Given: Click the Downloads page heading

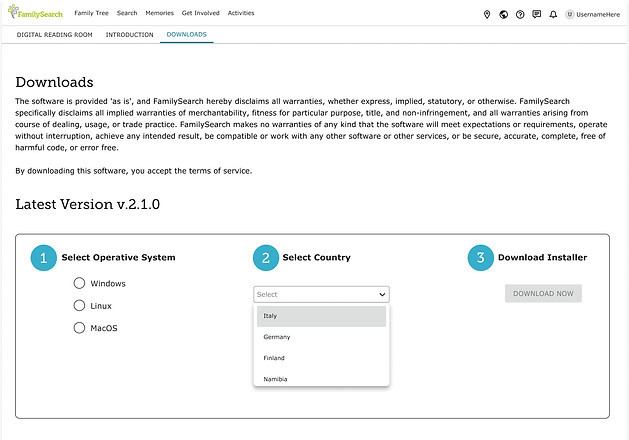Looking at the screenshot, I should point(54,82).
